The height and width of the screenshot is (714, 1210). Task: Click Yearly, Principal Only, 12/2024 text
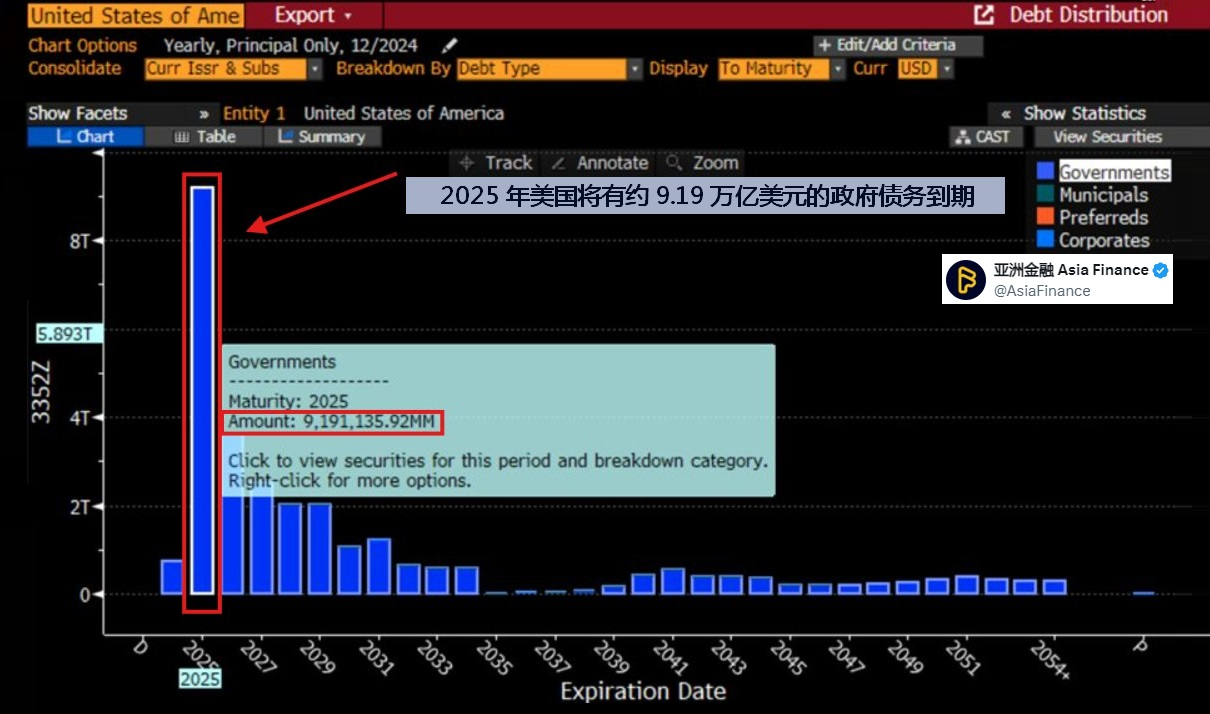click(290, 45)
